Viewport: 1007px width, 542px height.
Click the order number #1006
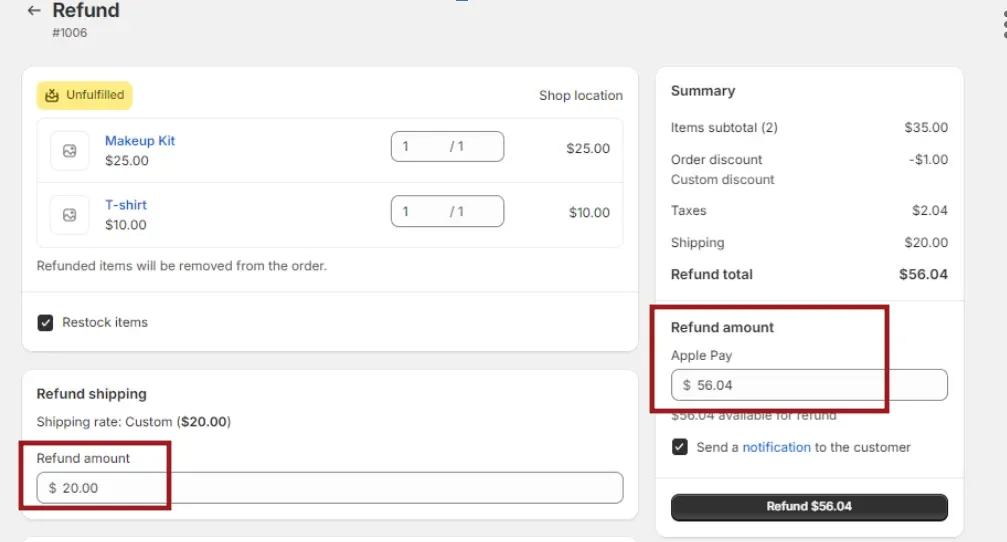coord(70,33)
